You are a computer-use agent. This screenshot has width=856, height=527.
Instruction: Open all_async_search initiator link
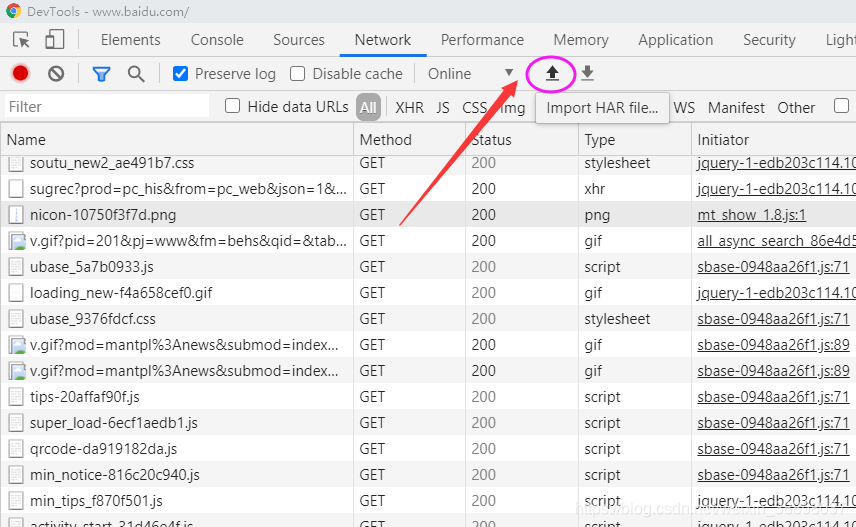[x=776, y=241]
